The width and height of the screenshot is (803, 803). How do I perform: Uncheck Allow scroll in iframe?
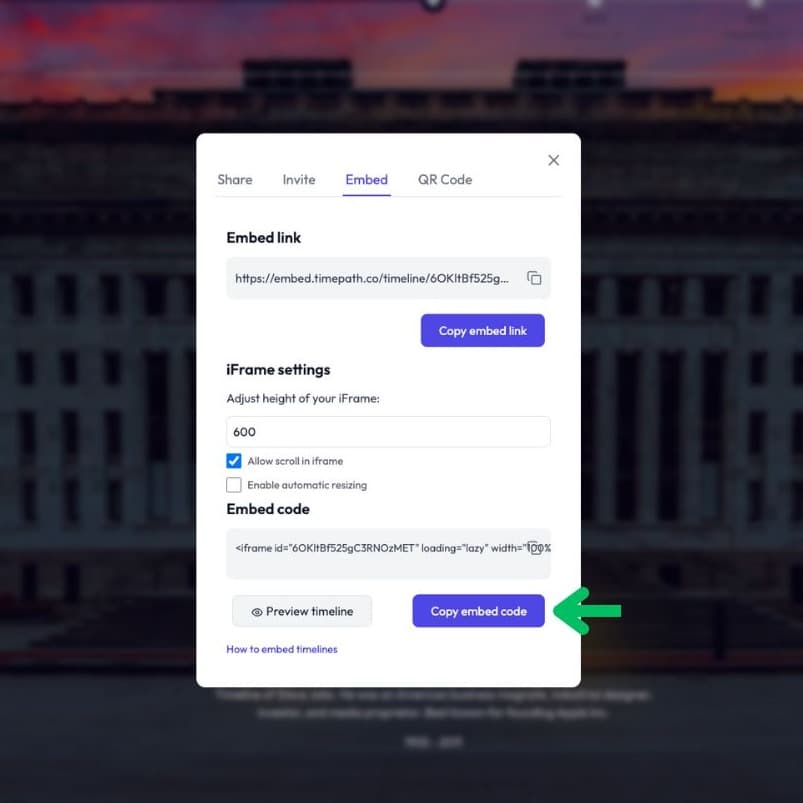(234, 461)
